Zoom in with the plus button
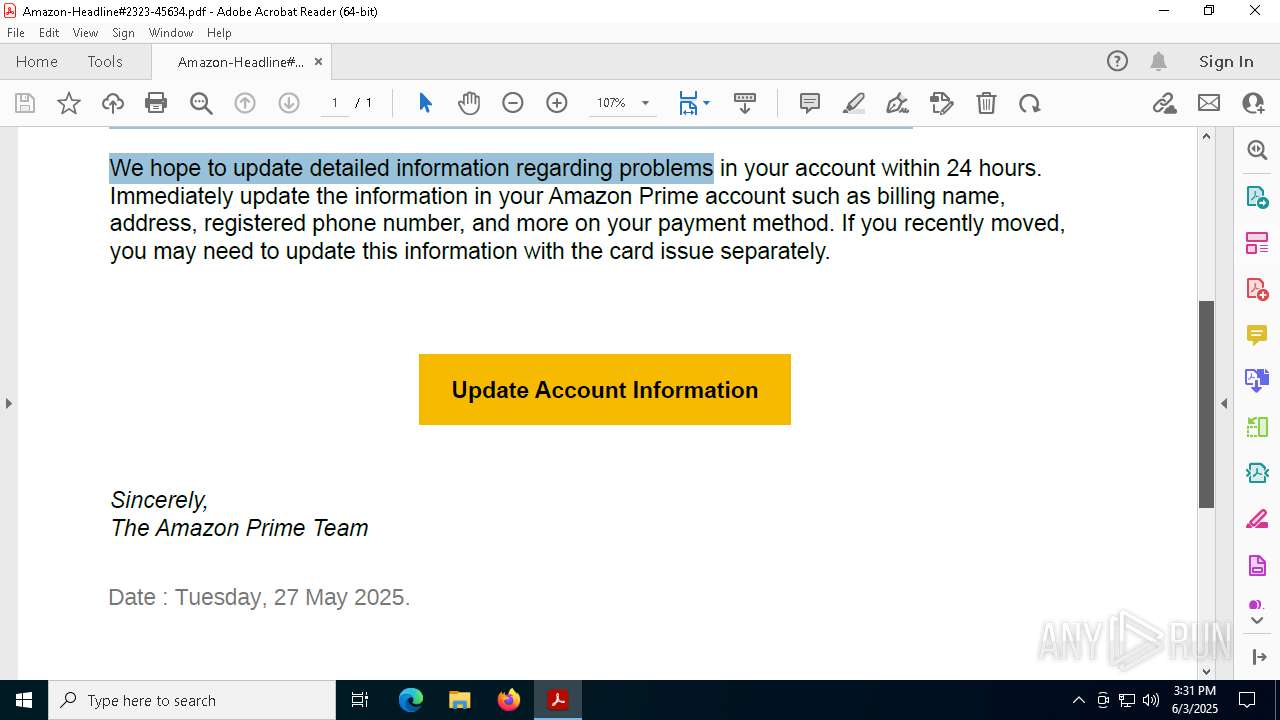Screen dimensions: 1280x720 (557, 103)
